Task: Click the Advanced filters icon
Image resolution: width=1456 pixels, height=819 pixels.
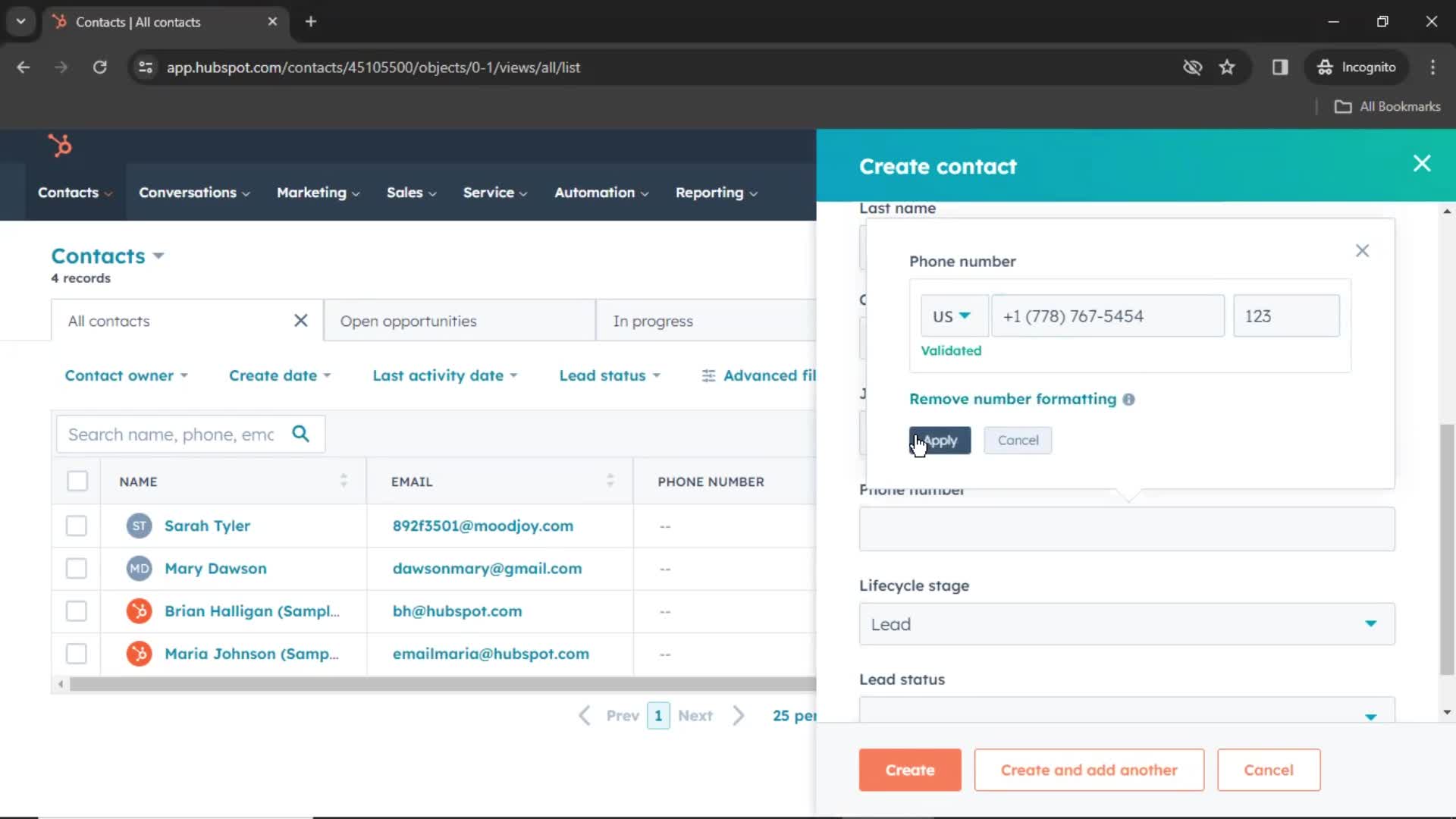Action: (708, 375)
